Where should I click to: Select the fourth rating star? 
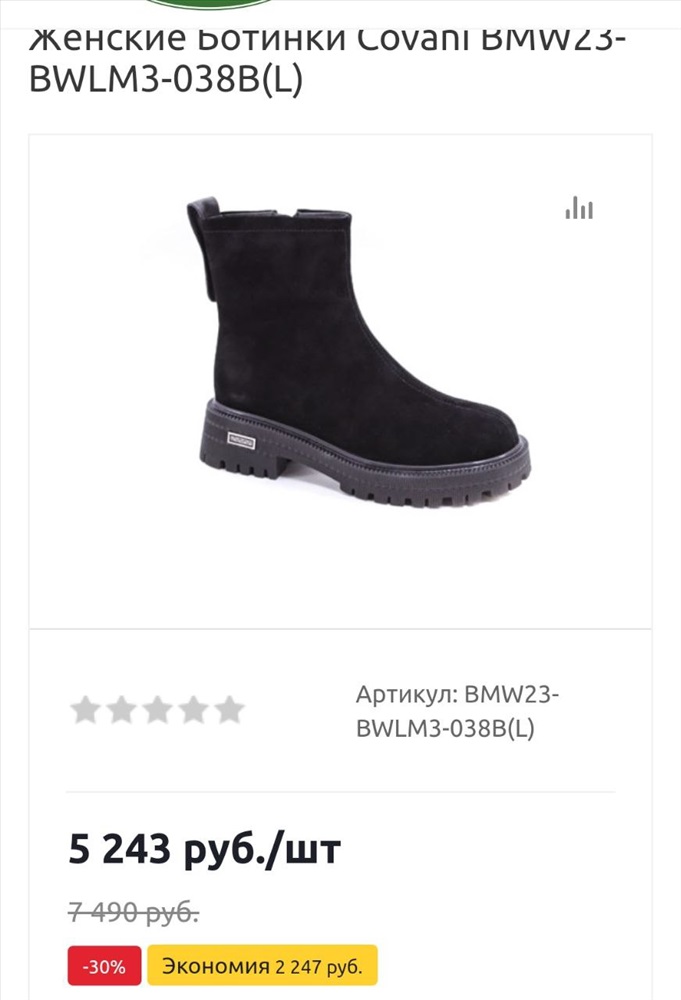click(x=193, y=710)
